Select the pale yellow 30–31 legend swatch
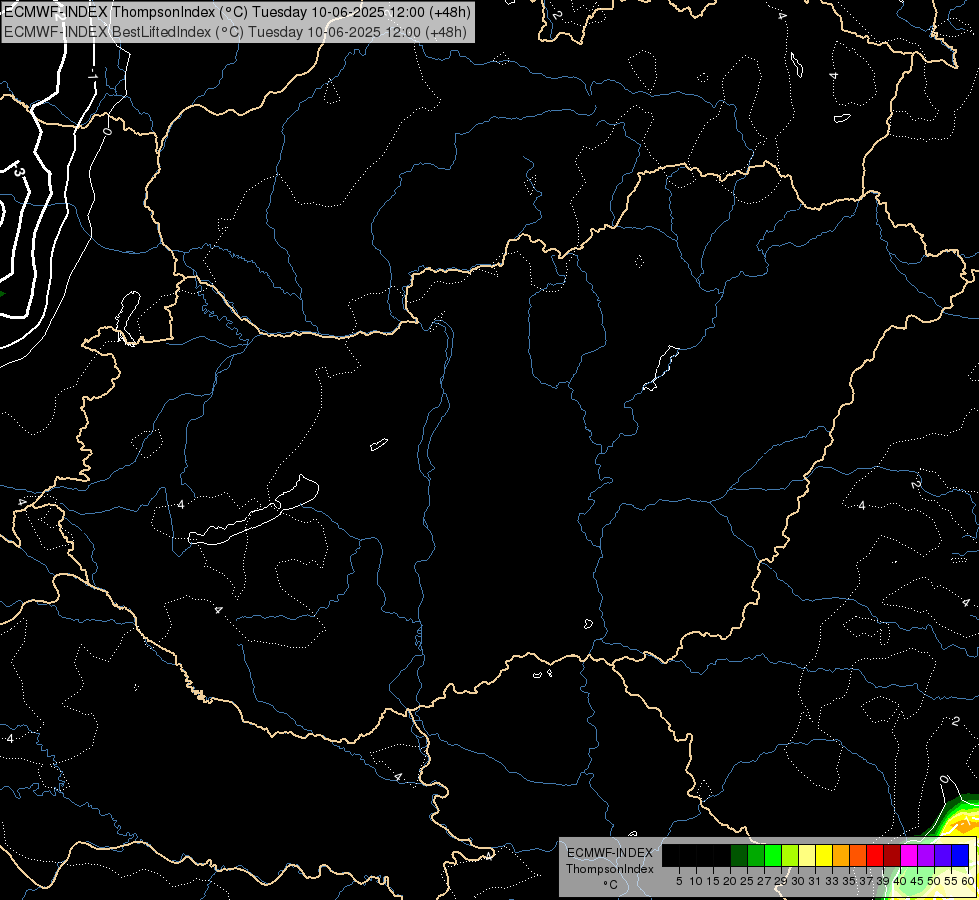The height and width of the screenshot is (900, 979). tap(807, 855)
